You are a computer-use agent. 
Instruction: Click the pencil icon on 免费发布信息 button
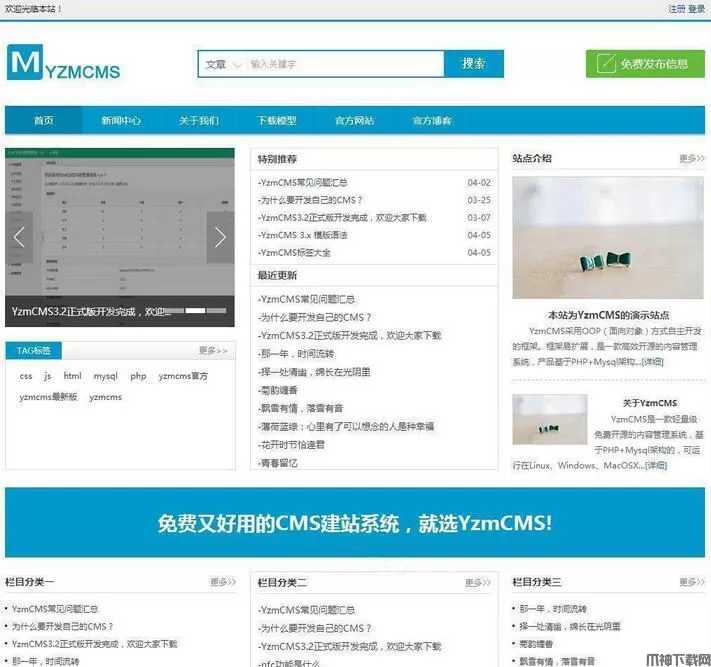coord(606,64)
